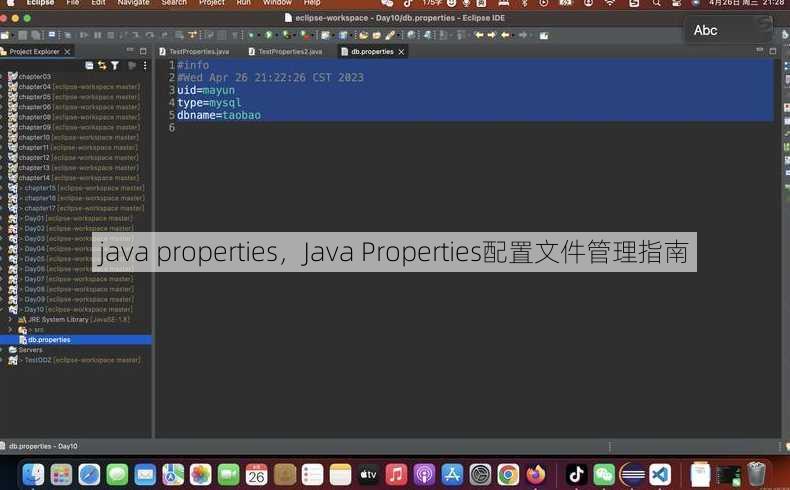Open Finder from the Dock
790x490 pixels.
33,474
